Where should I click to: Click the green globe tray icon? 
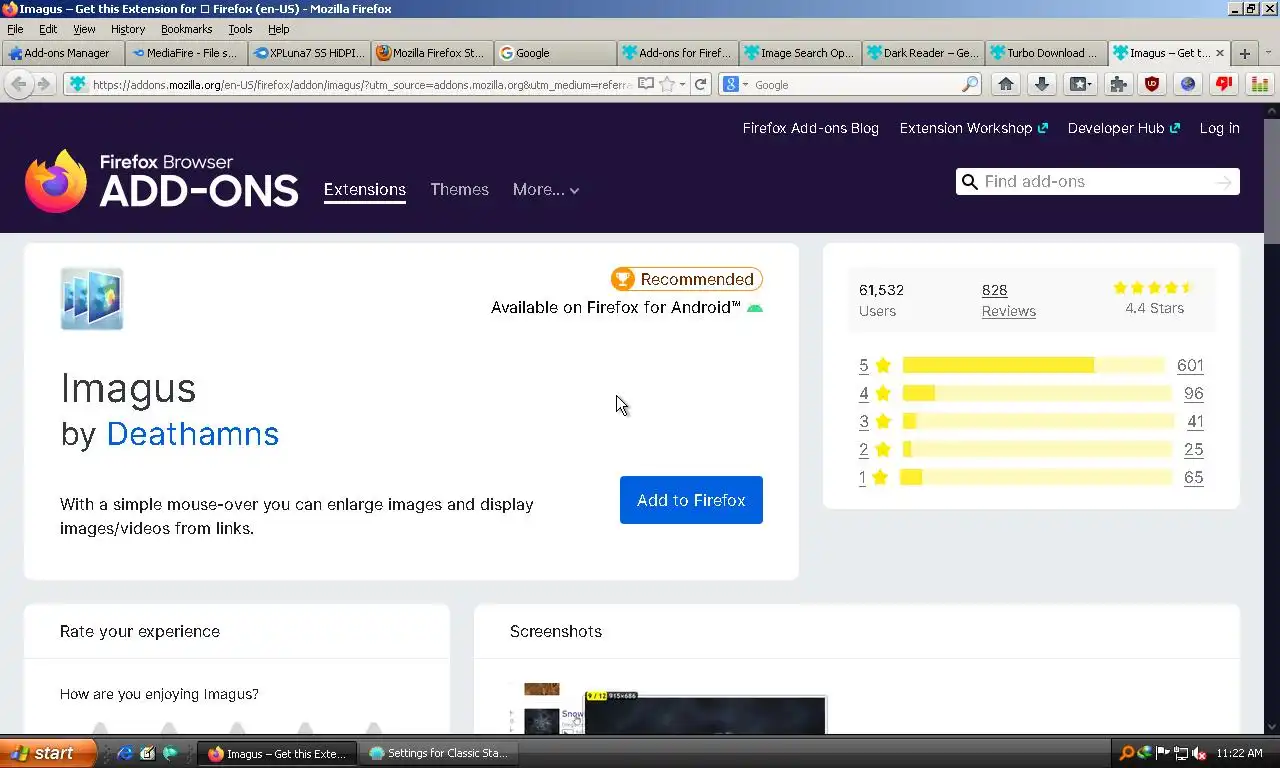click(x=1145, y=754)
